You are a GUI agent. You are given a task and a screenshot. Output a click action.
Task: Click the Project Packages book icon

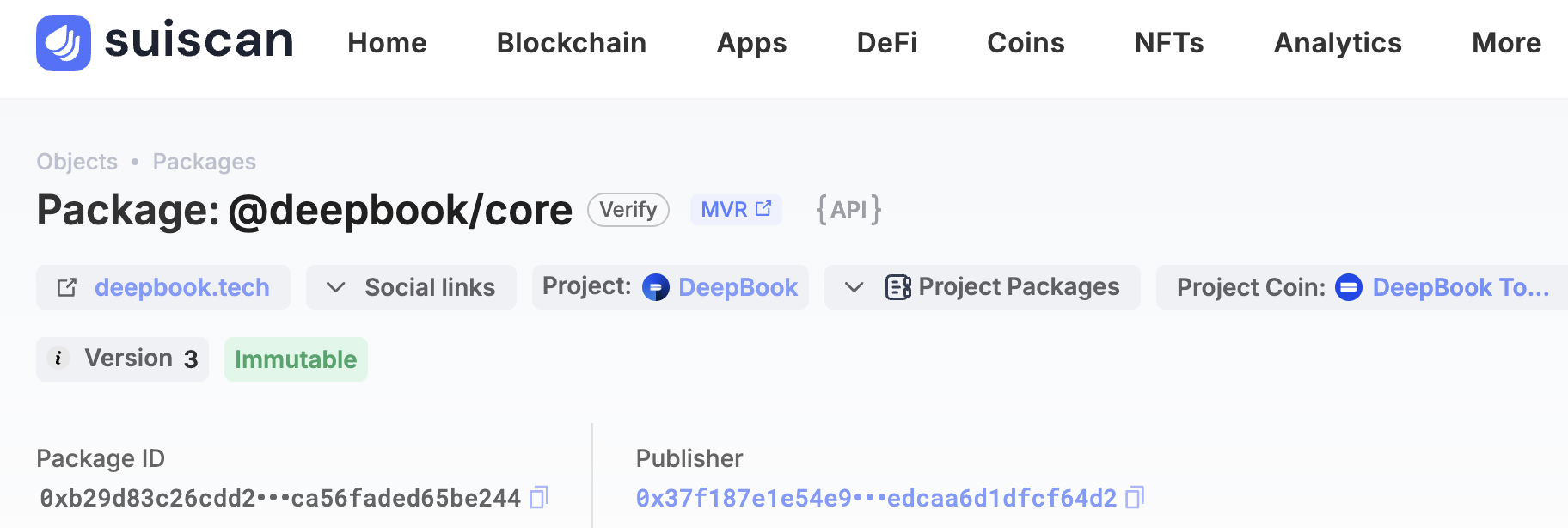(897, 287)
